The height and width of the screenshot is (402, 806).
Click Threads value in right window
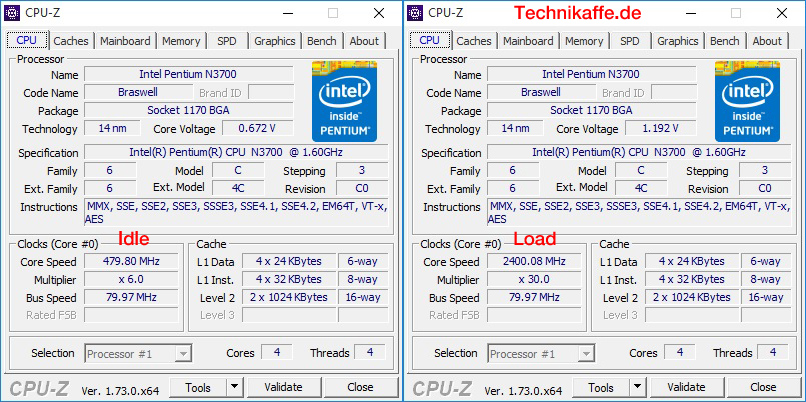(x=773, y=353)
